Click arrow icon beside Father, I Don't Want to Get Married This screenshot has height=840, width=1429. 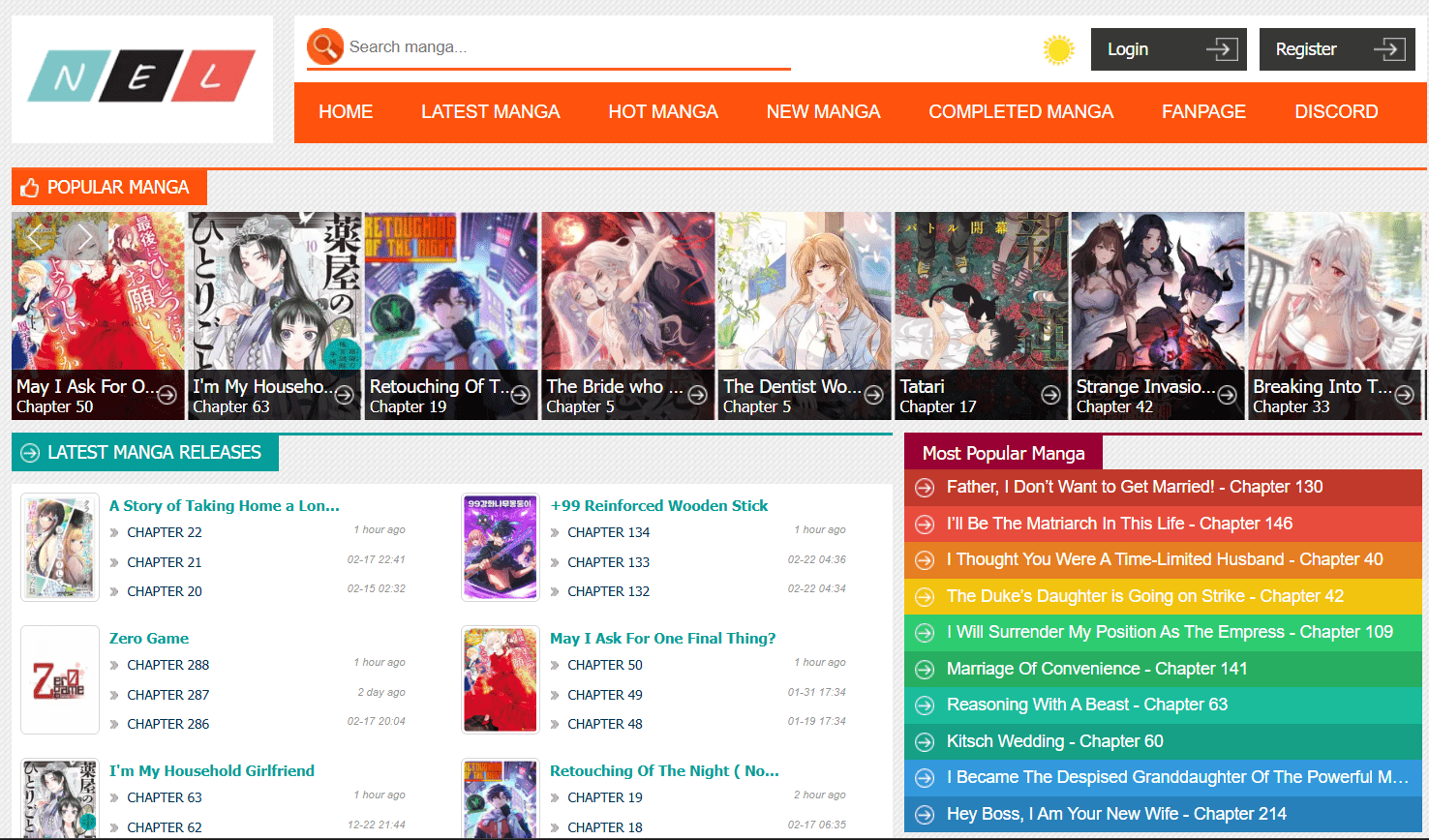925,487
